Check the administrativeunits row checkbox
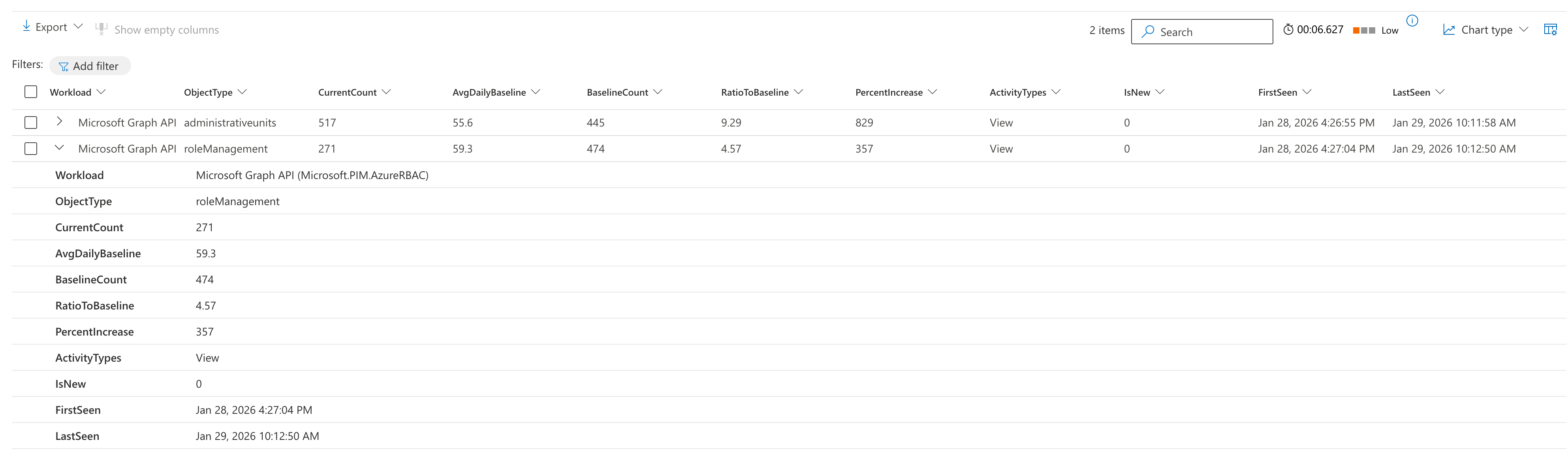 pyautogui.click(x=31, y=123)
